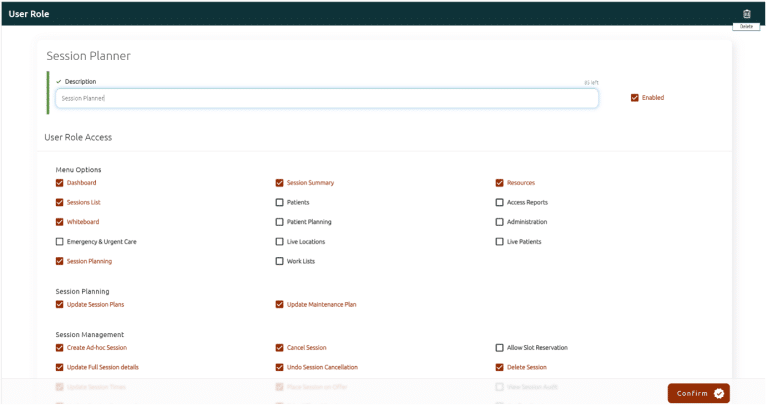
Task: Enable Access Reports option
Action: tap(500, 202)
